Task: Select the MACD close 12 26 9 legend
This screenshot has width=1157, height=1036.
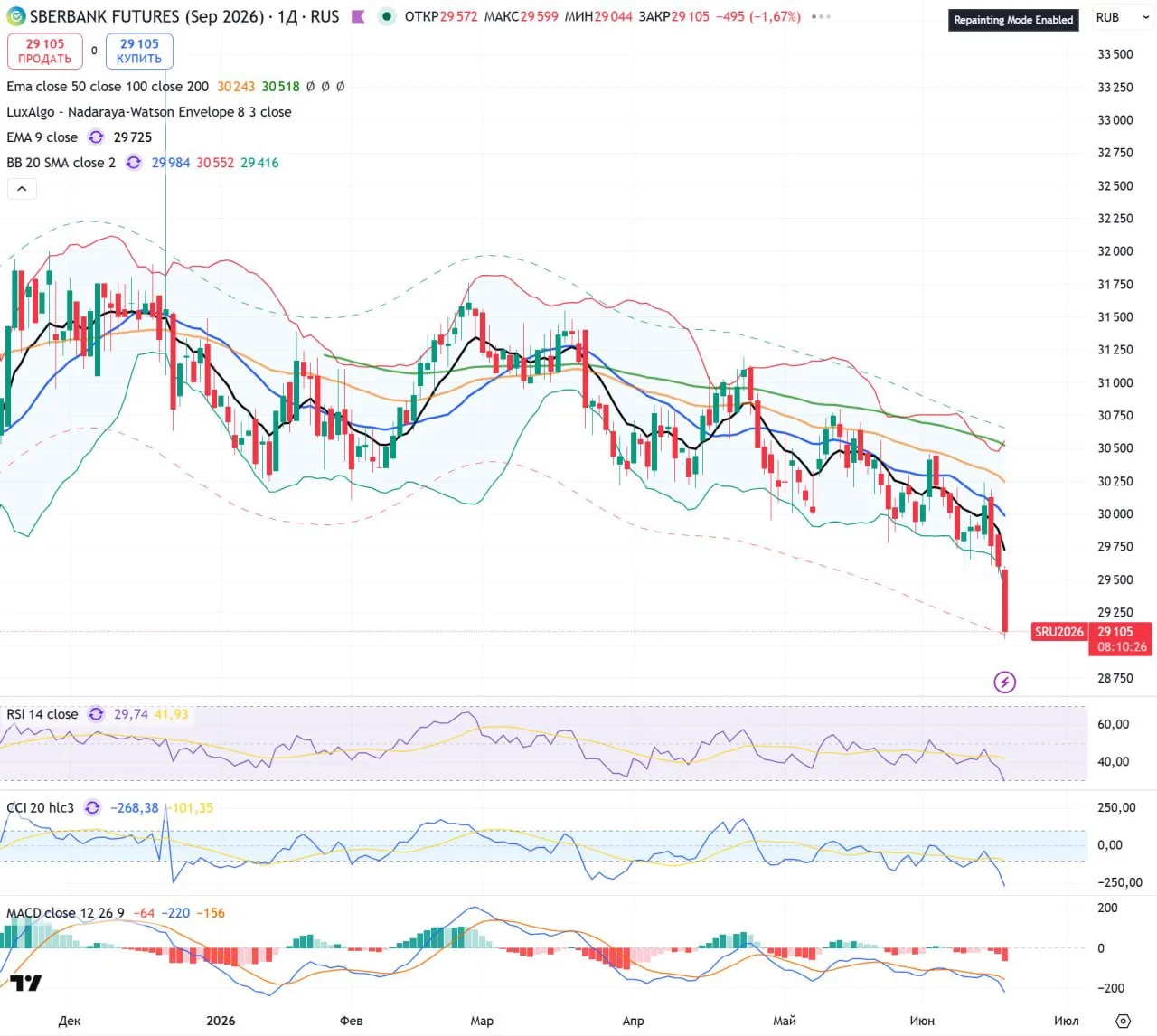Action: (65, 913)
